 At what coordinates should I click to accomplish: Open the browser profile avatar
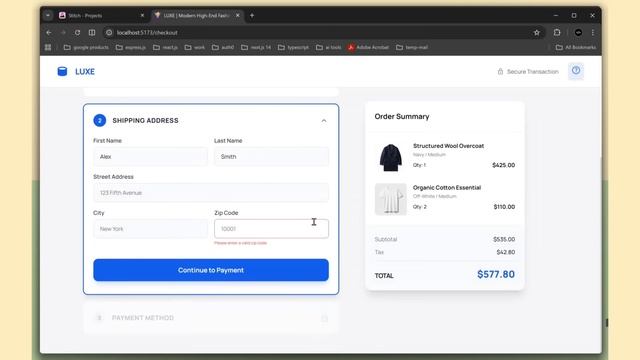(578, 33)
